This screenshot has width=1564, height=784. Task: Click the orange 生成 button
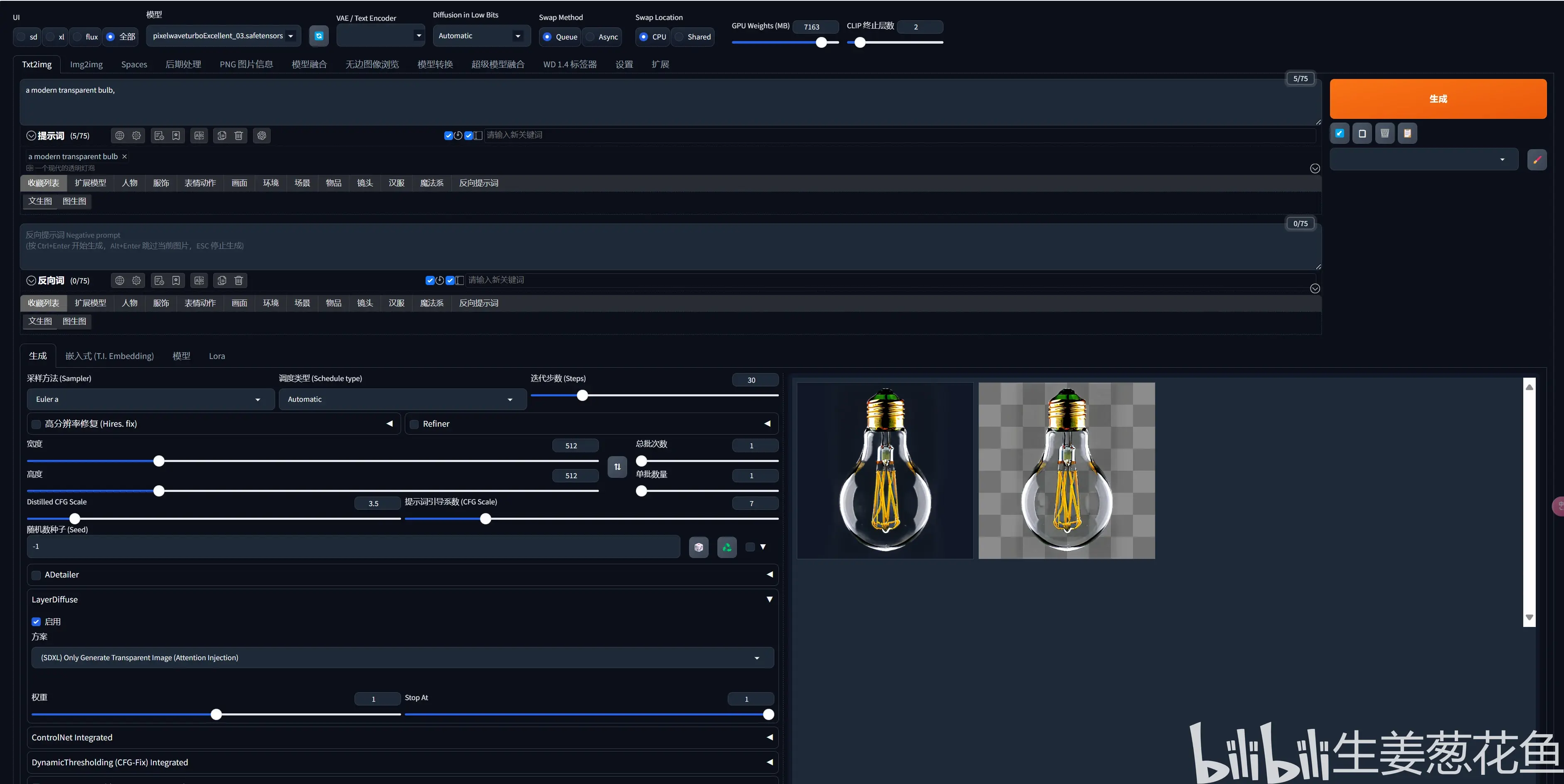click(1438, 99)
